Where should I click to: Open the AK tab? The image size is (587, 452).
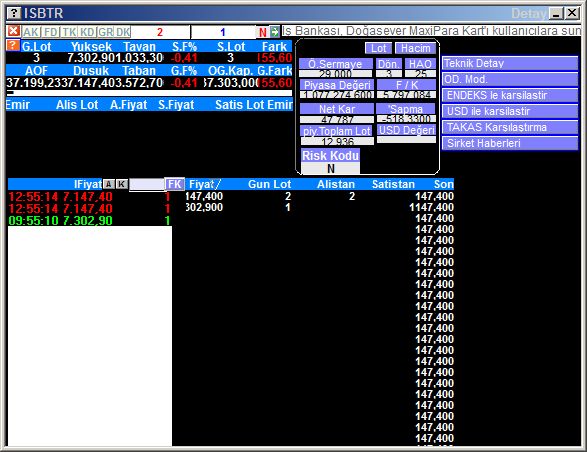[31, 32]
